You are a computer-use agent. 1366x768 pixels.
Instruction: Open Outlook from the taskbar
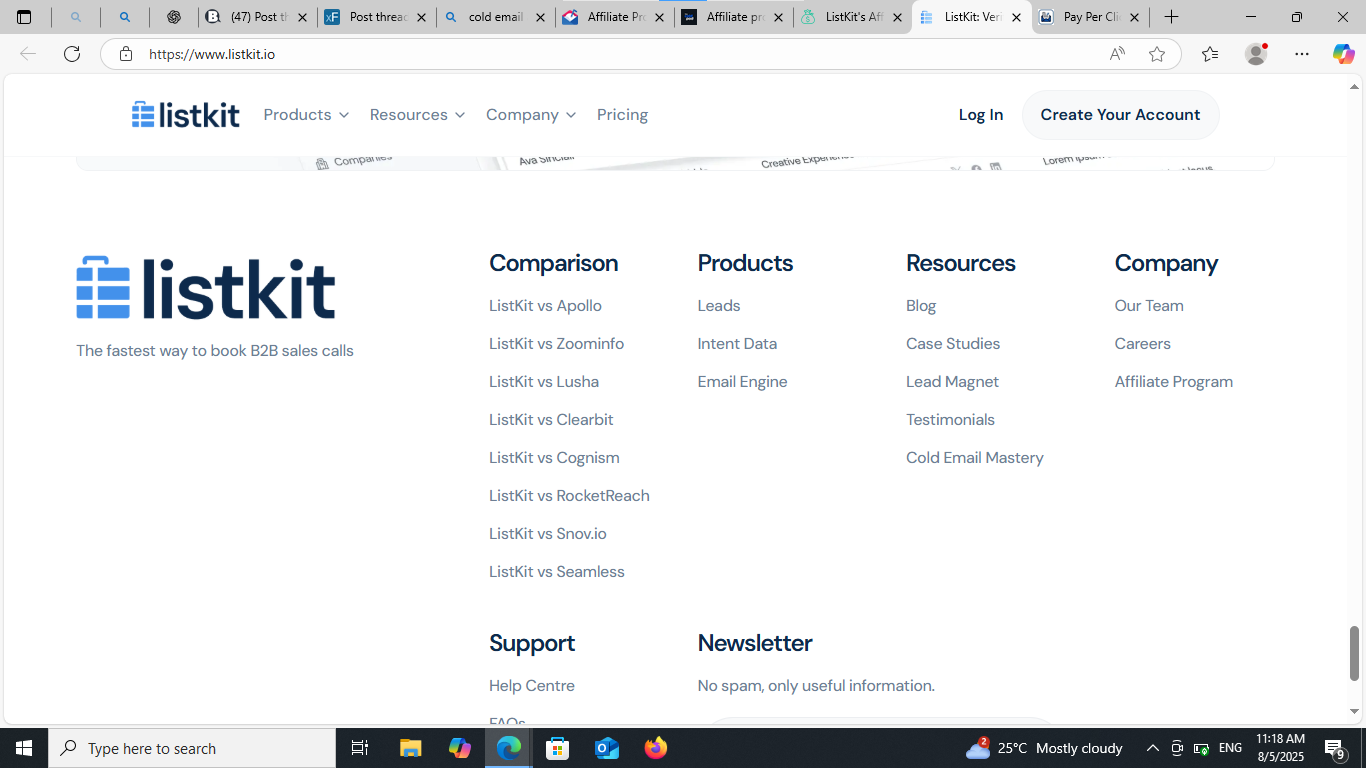[607, 748]
